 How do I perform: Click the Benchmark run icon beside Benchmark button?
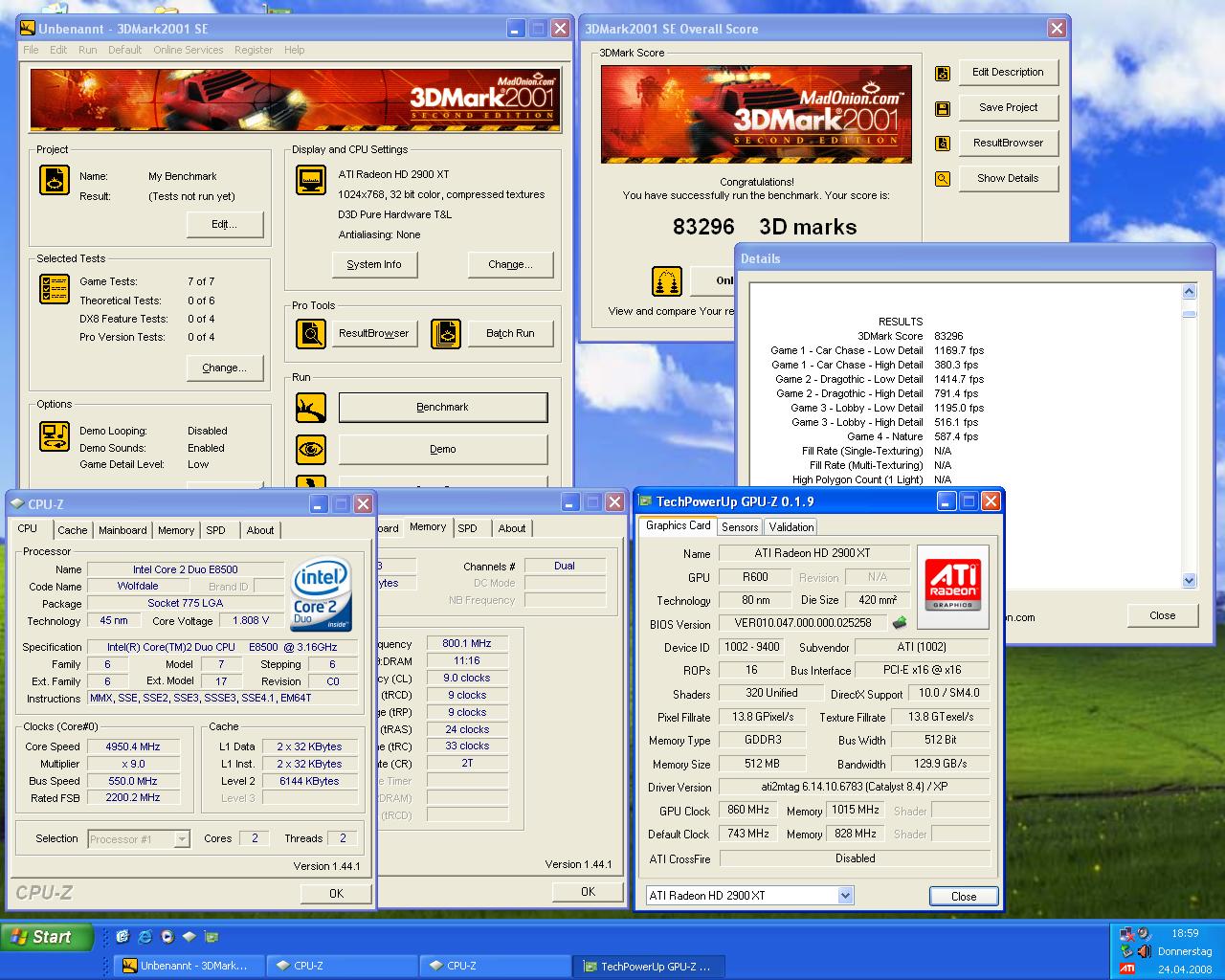(310, 408)
